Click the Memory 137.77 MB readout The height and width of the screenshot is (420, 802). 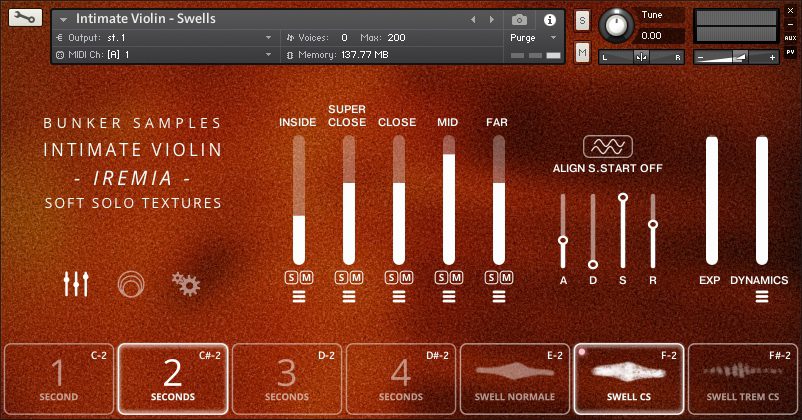365,55
